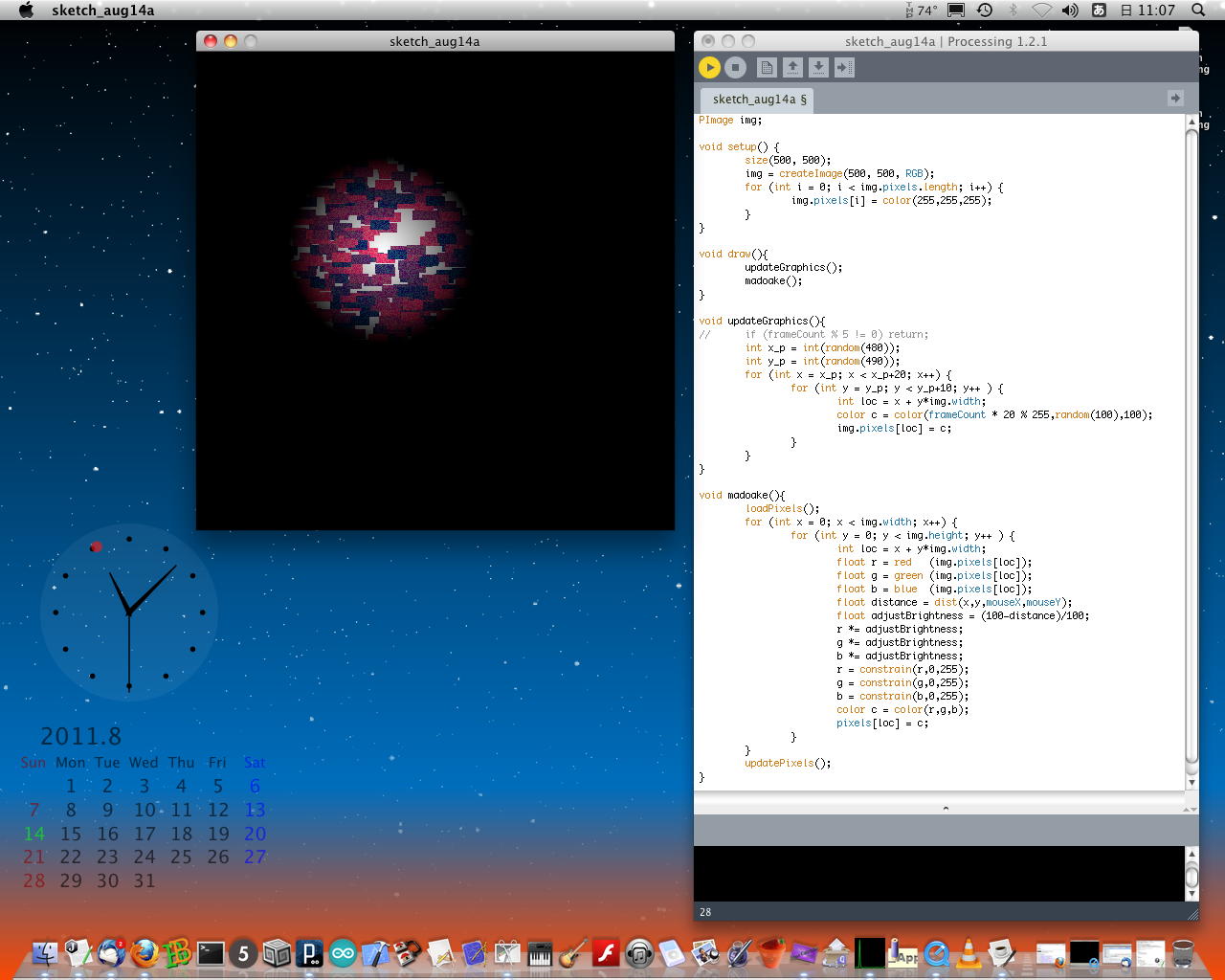Viewport: 1225px width, 980px height.
Task: Create a new sketch with New icon
Action: point(767,67)
